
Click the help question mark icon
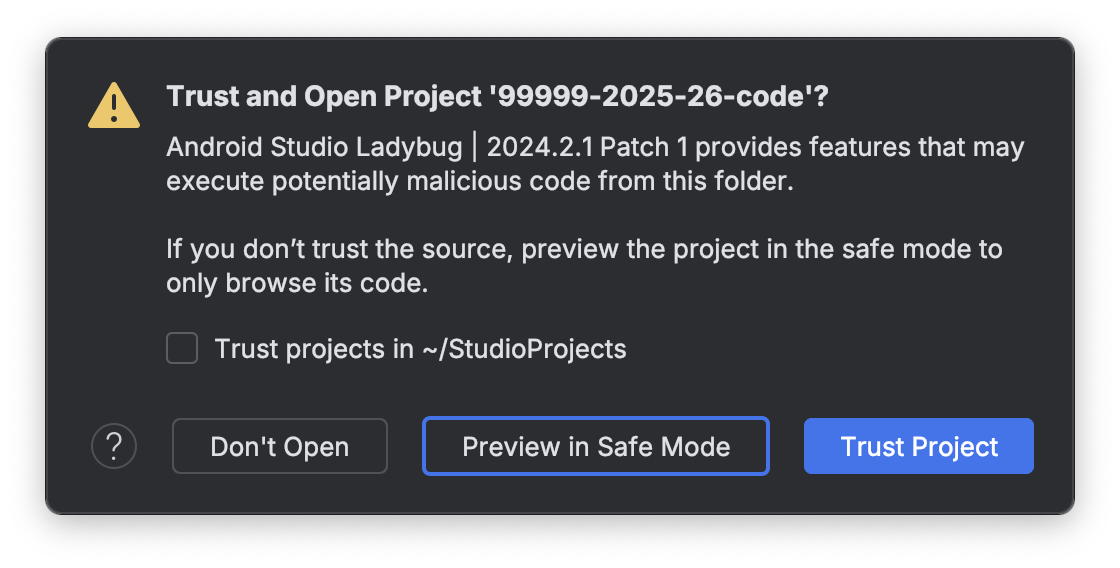point(114,446)
